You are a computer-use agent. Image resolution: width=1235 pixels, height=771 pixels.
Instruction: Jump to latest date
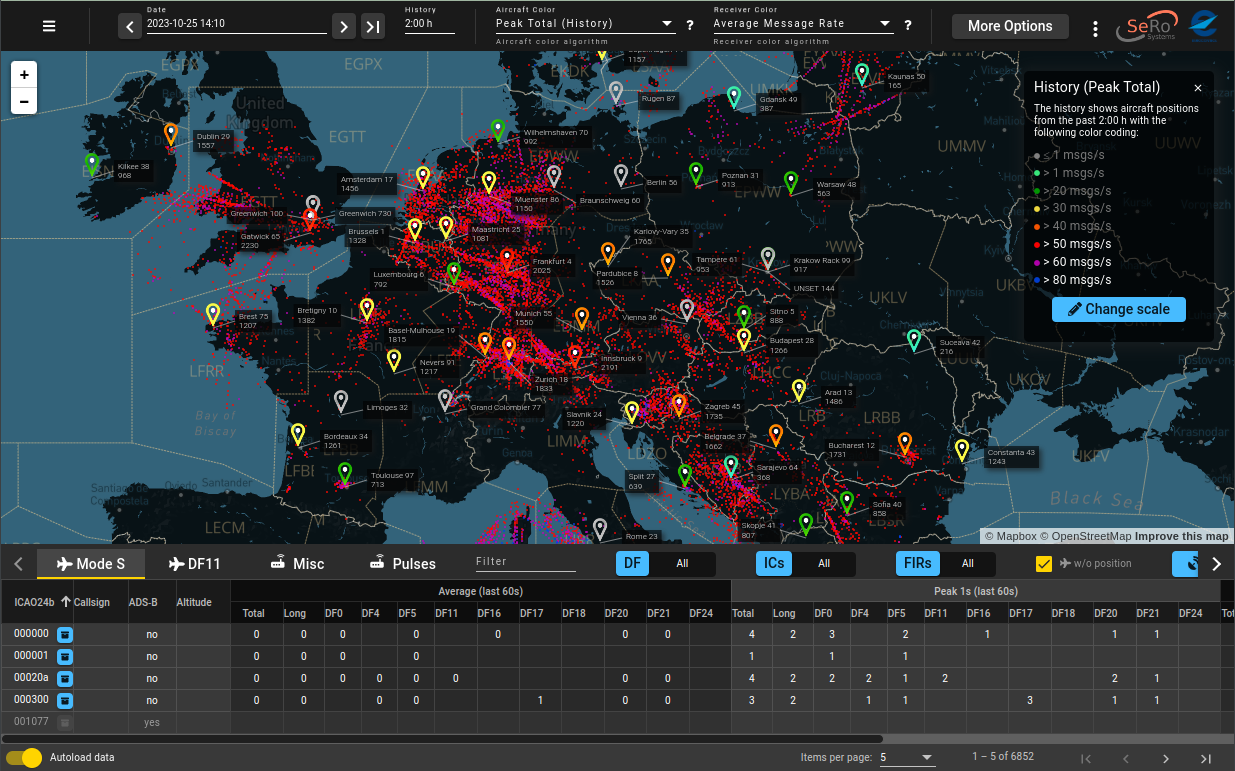pyautogui.click(x=373, y=26)
